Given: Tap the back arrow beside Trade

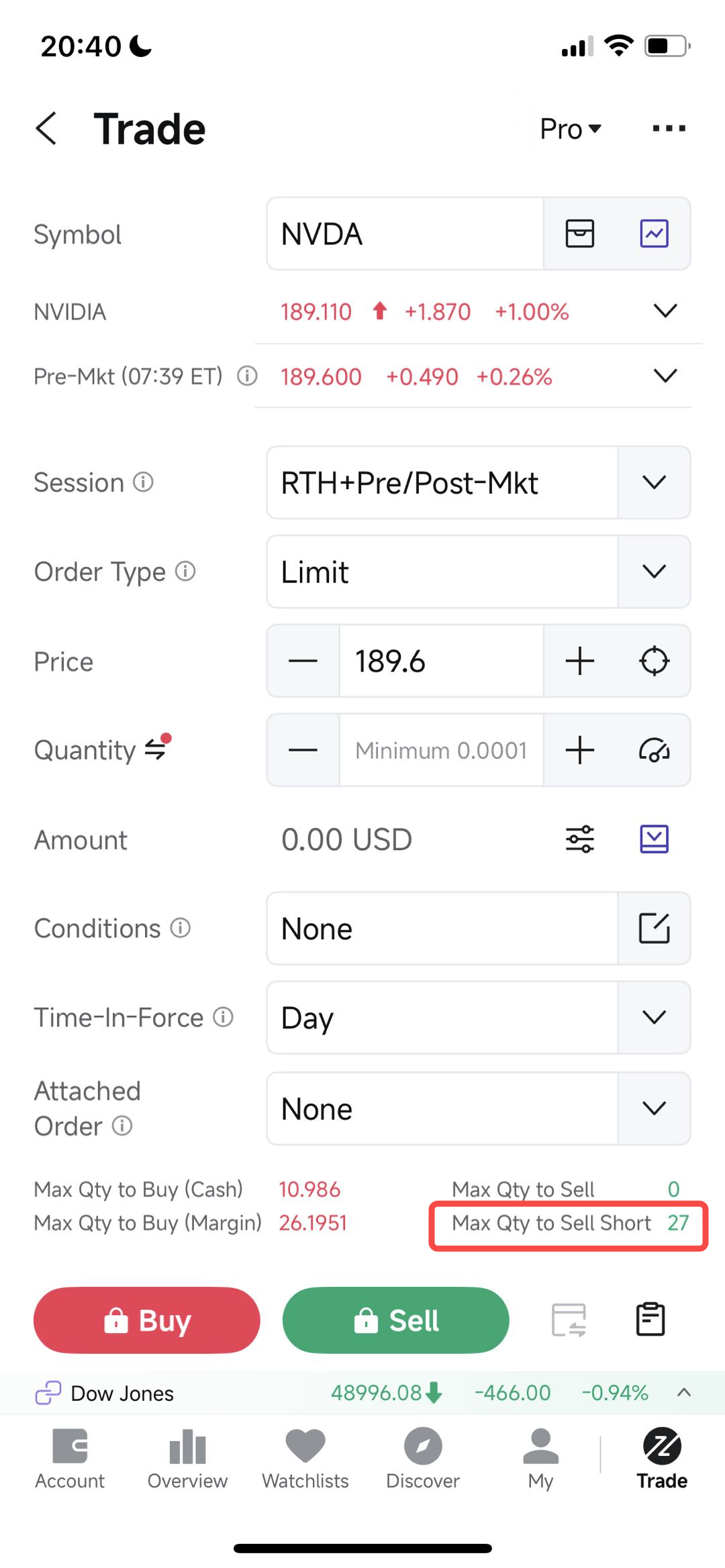Looking at the screenshot, I should click(46, 128).
